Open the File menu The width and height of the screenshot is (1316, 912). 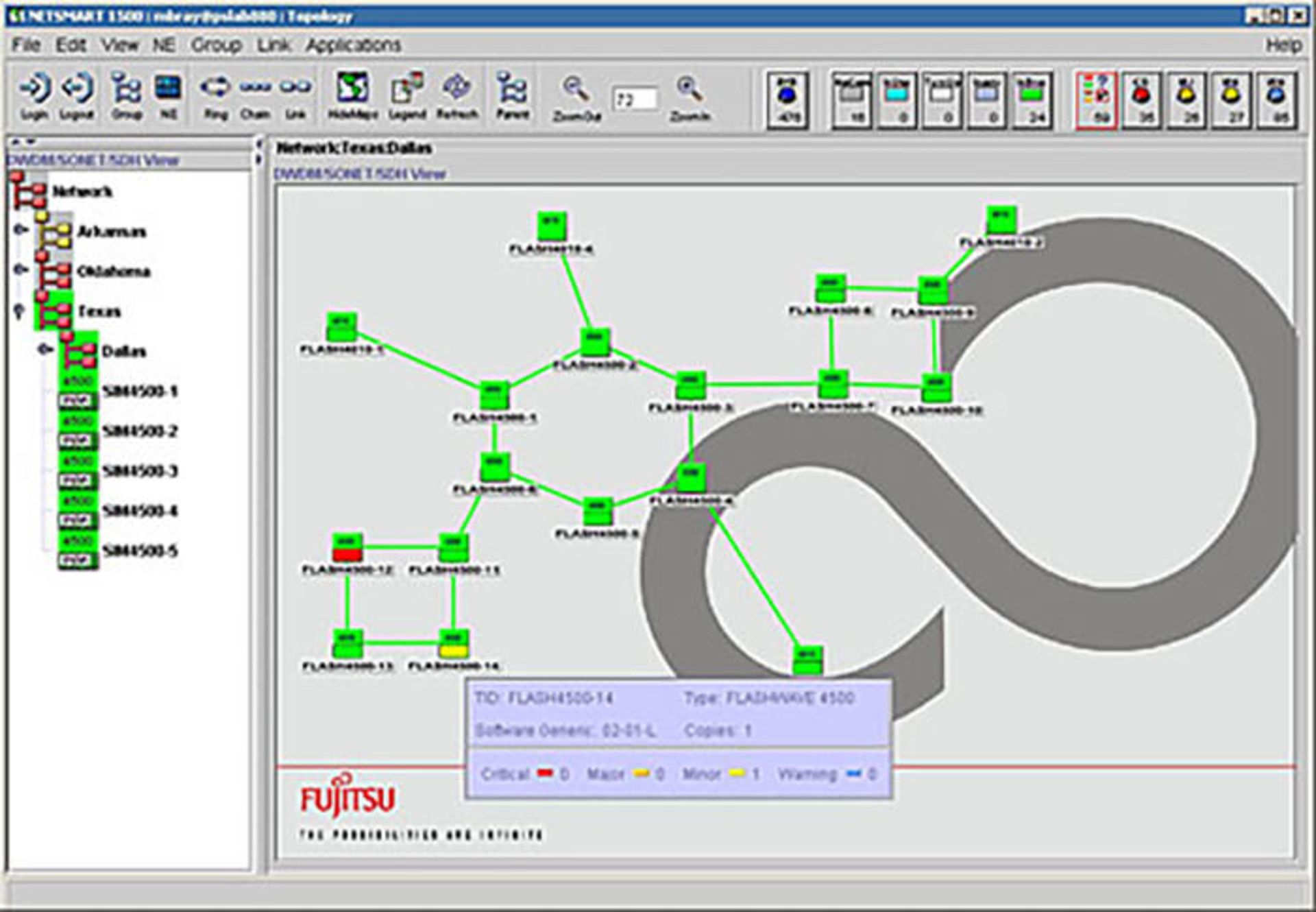coord(26,45)
